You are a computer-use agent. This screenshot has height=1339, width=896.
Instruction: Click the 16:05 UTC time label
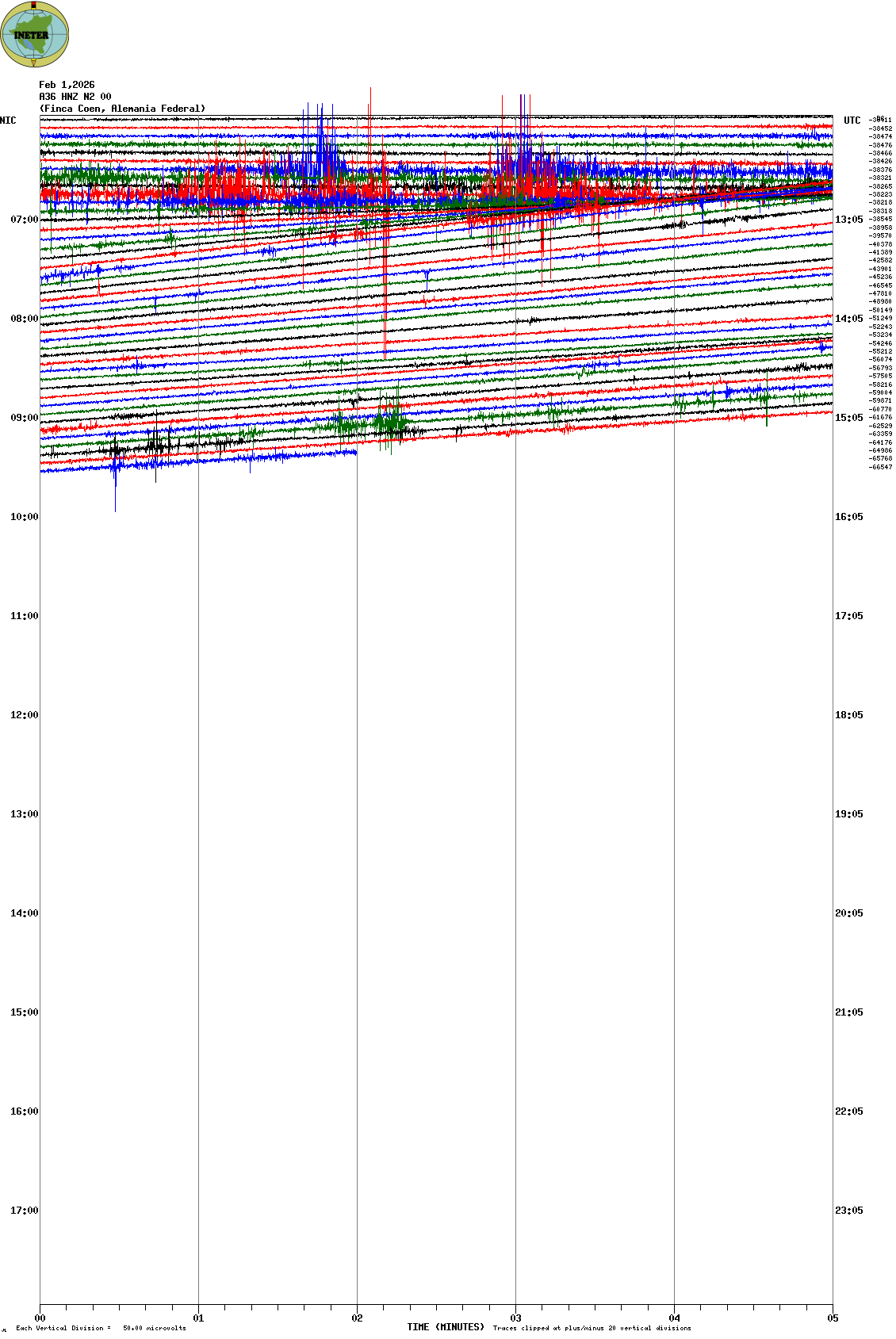[848, 517]
